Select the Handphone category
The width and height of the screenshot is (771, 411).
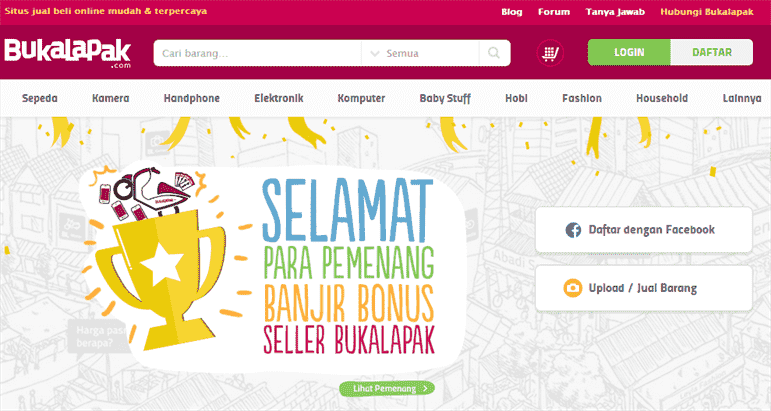(x=191, y=98)
